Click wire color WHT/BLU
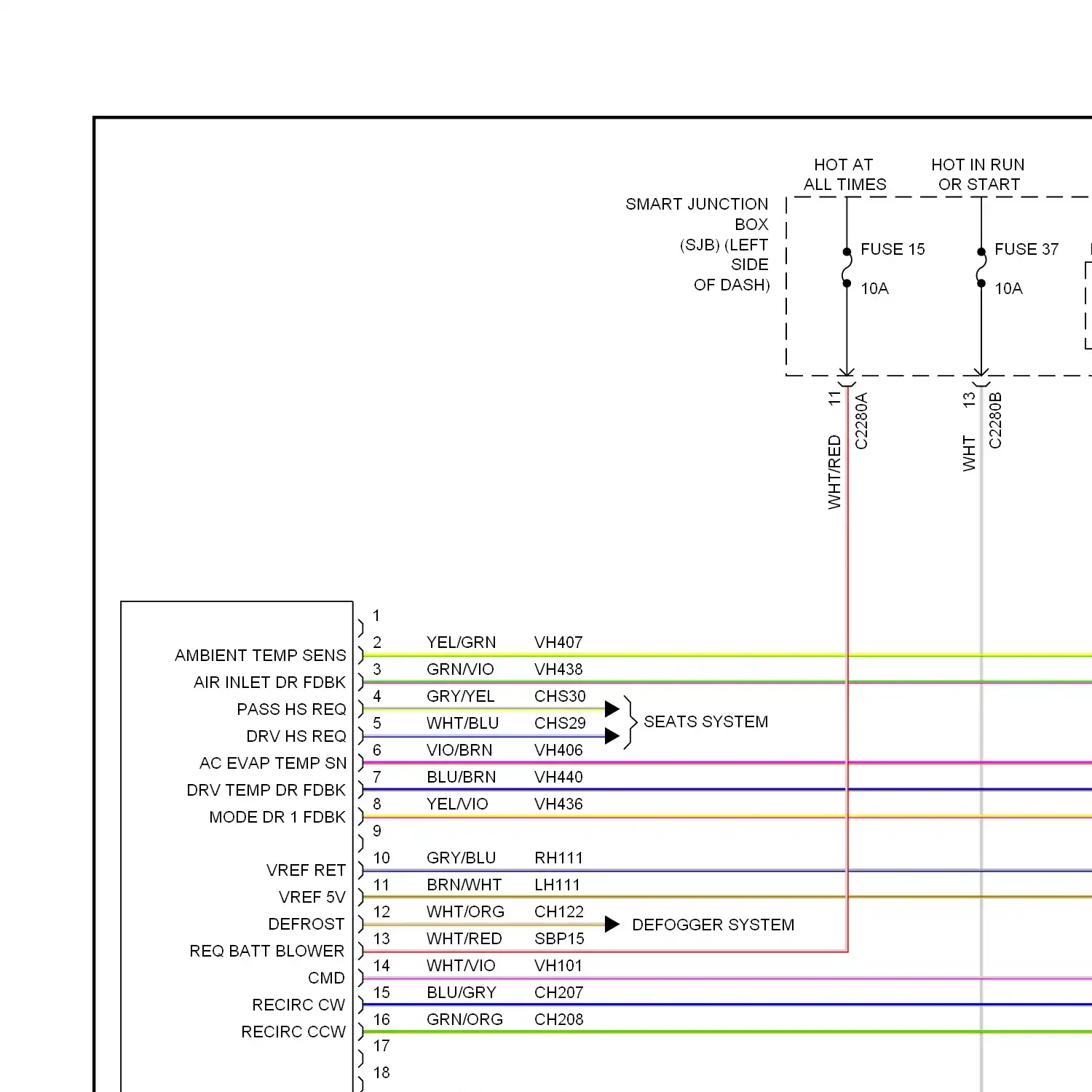Image resolution: width=1092 pixels, height=1092 pixels. pos(462,723)
